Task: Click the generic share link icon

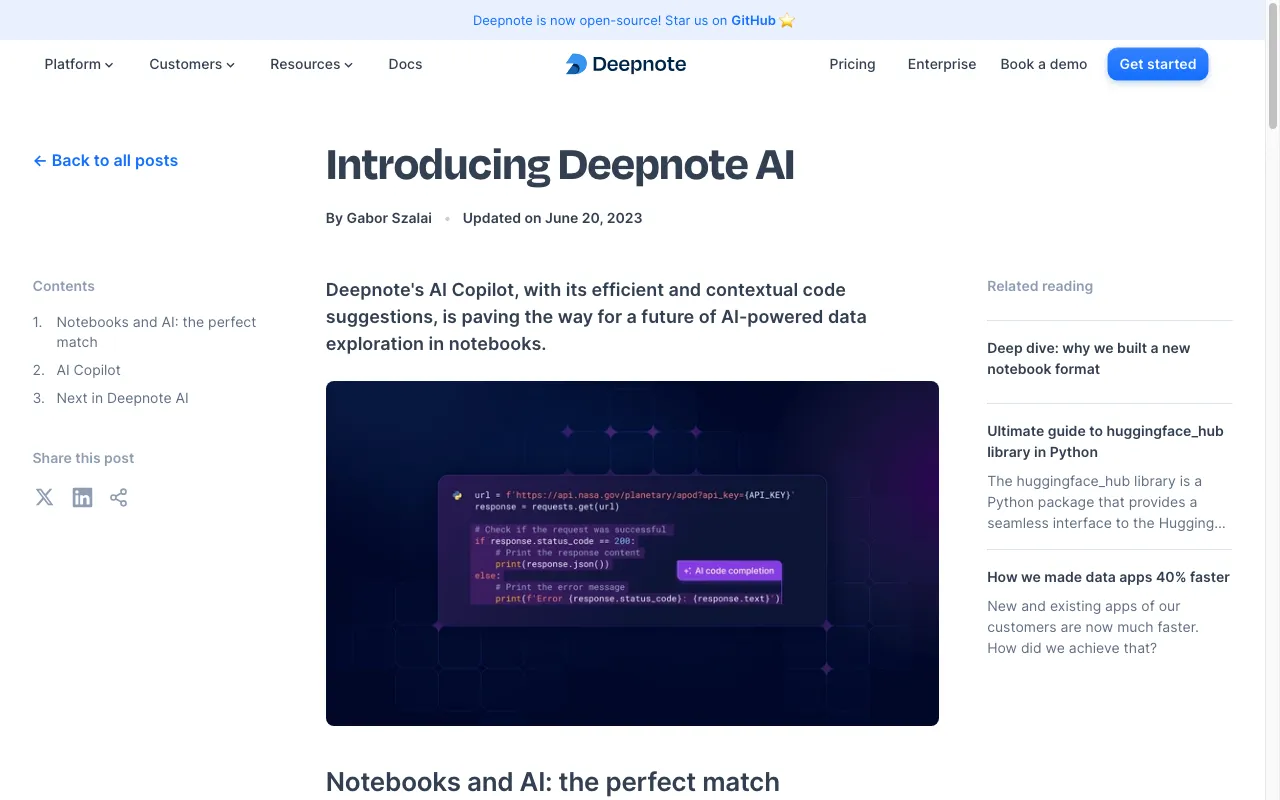Action: pos(119,497)
